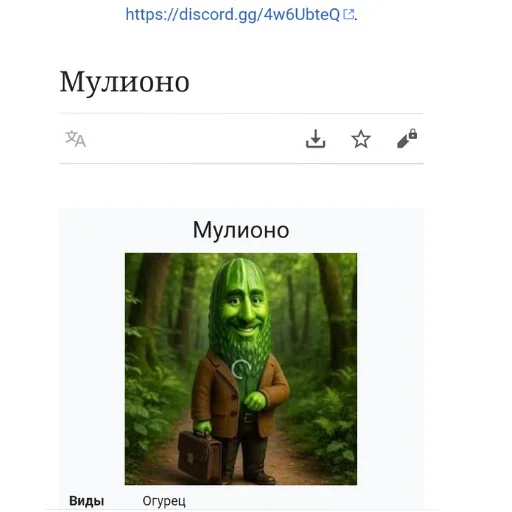This screenshot has height=512, width=512.
Task: Toggle the star to watch this page
Action: [361, 139]
